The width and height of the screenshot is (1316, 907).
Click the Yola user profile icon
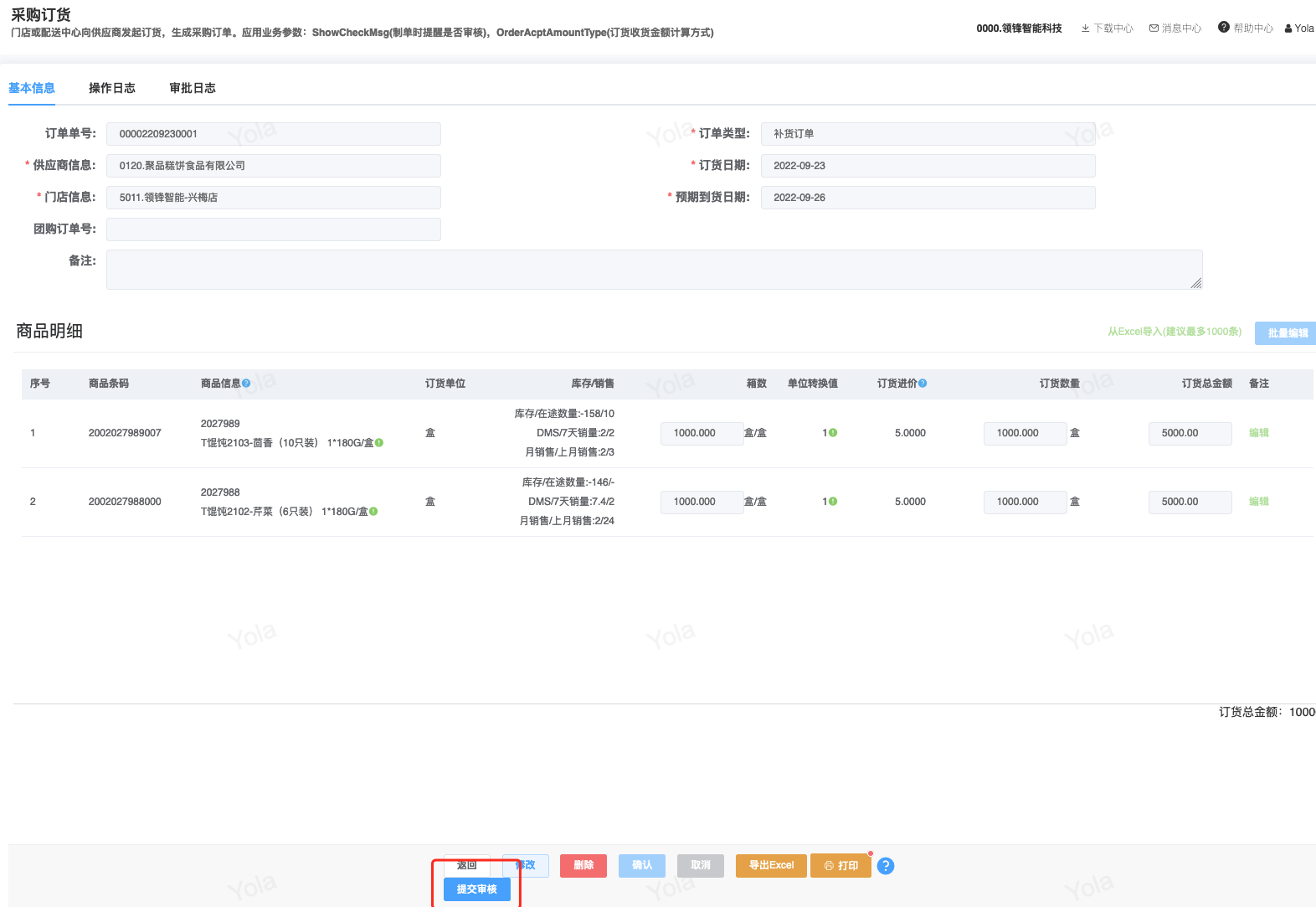(x=1288, y=28)
